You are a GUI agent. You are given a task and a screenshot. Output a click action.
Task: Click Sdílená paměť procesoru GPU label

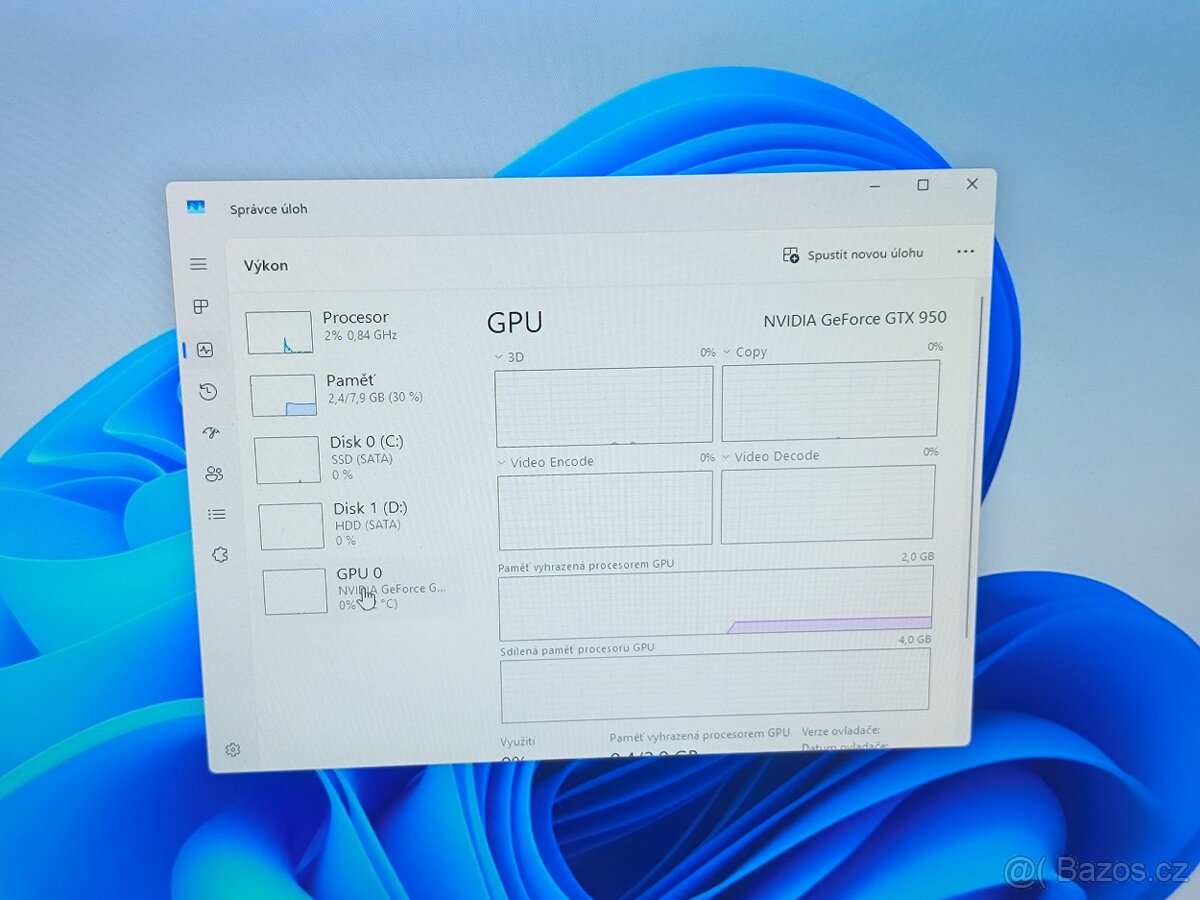tap(578, 648)
